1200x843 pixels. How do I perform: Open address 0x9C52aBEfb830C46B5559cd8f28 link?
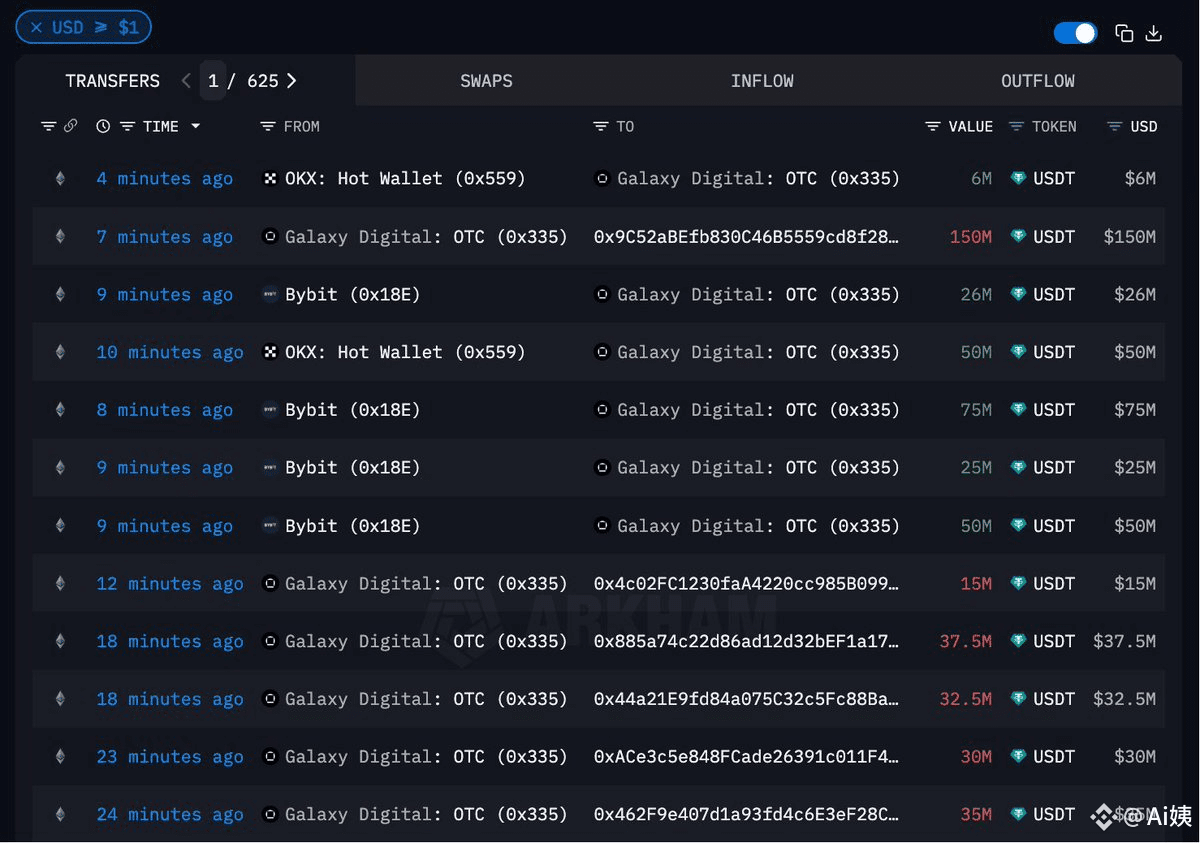(x=746, y=237)
